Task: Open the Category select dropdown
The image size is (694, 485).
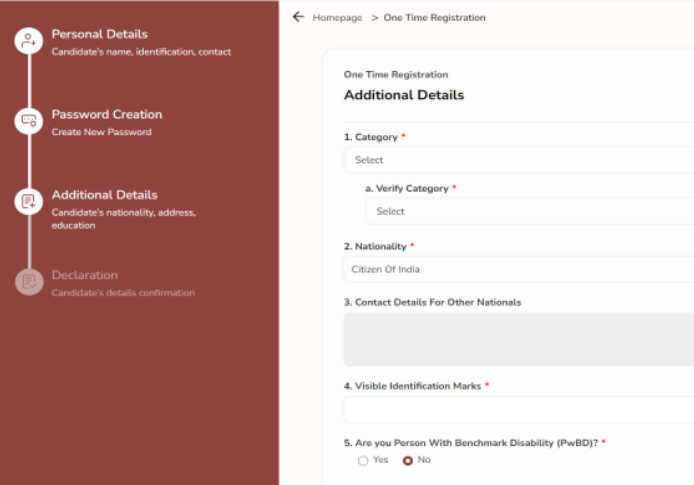Action: click(x=519, y=160)
